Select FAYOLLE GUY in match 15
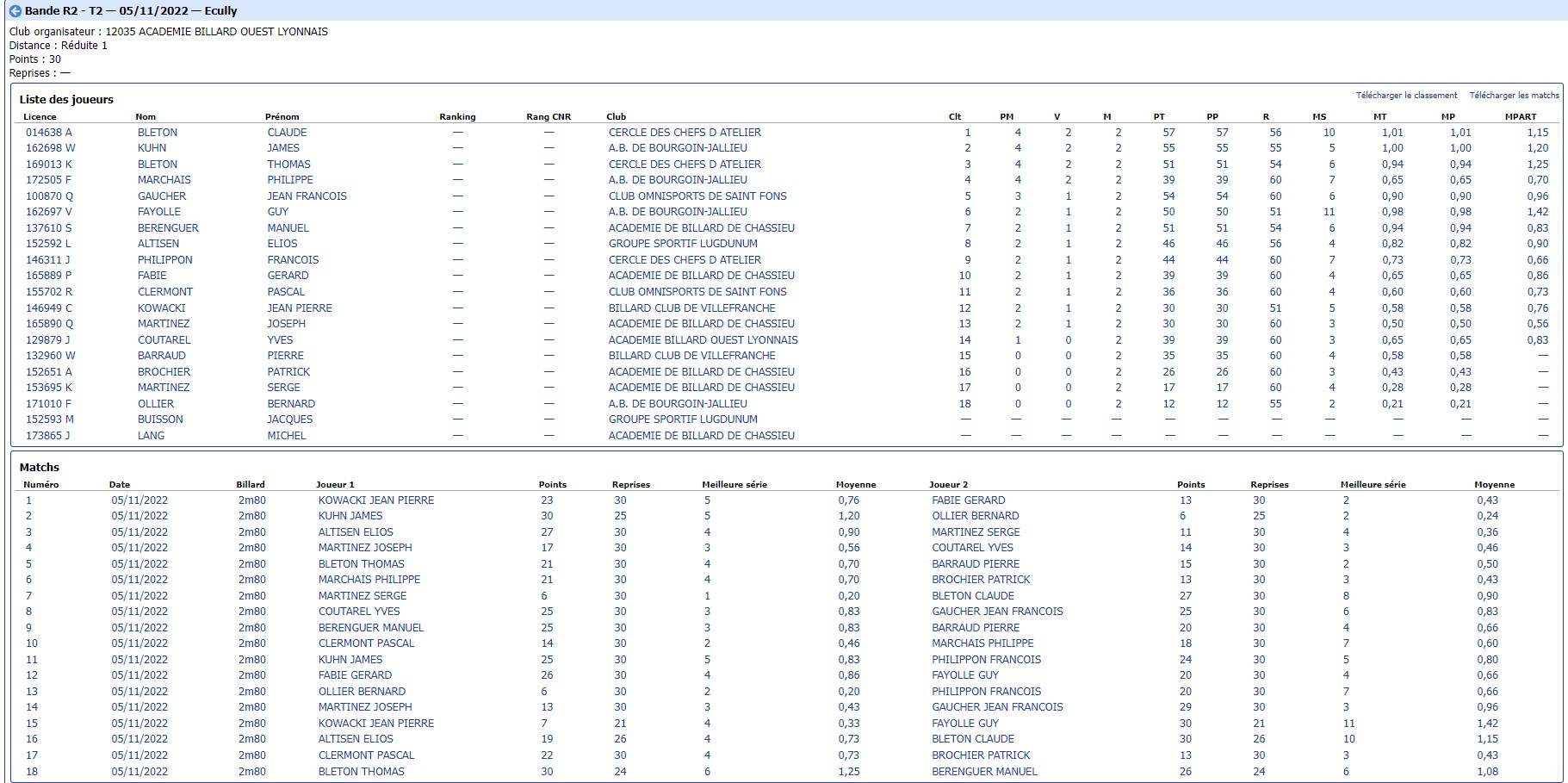Viewport: 1568px width, 783px height. (965, 724)
